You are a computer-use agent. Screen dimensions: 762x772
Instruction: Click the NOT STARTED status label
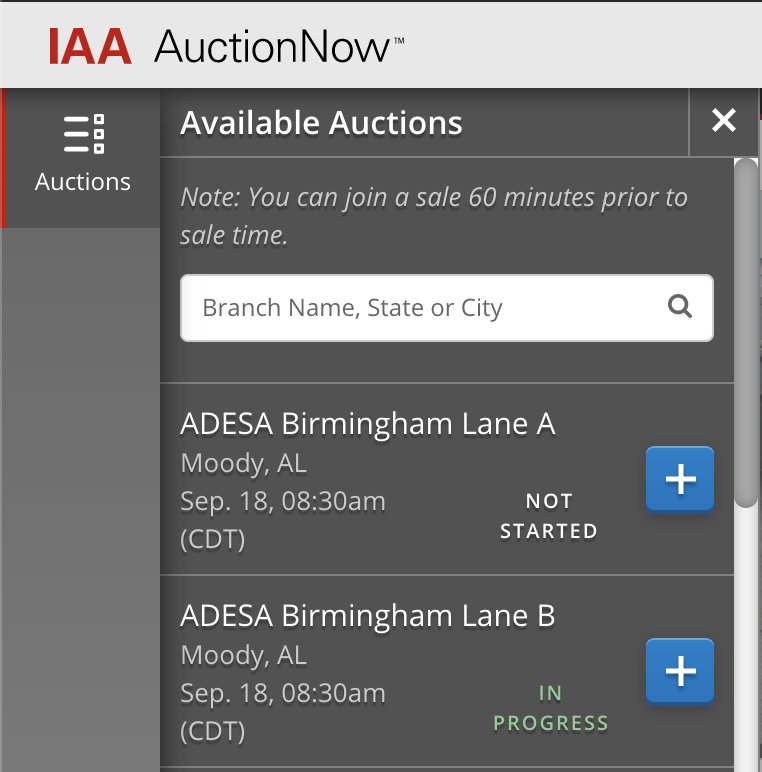pyautogui.click(x=549, y=516)
